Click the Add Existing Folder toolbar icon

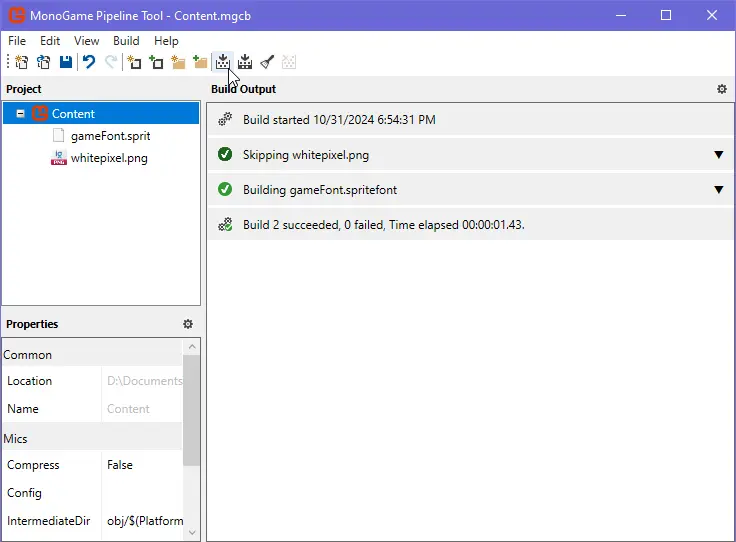point(200,62)
